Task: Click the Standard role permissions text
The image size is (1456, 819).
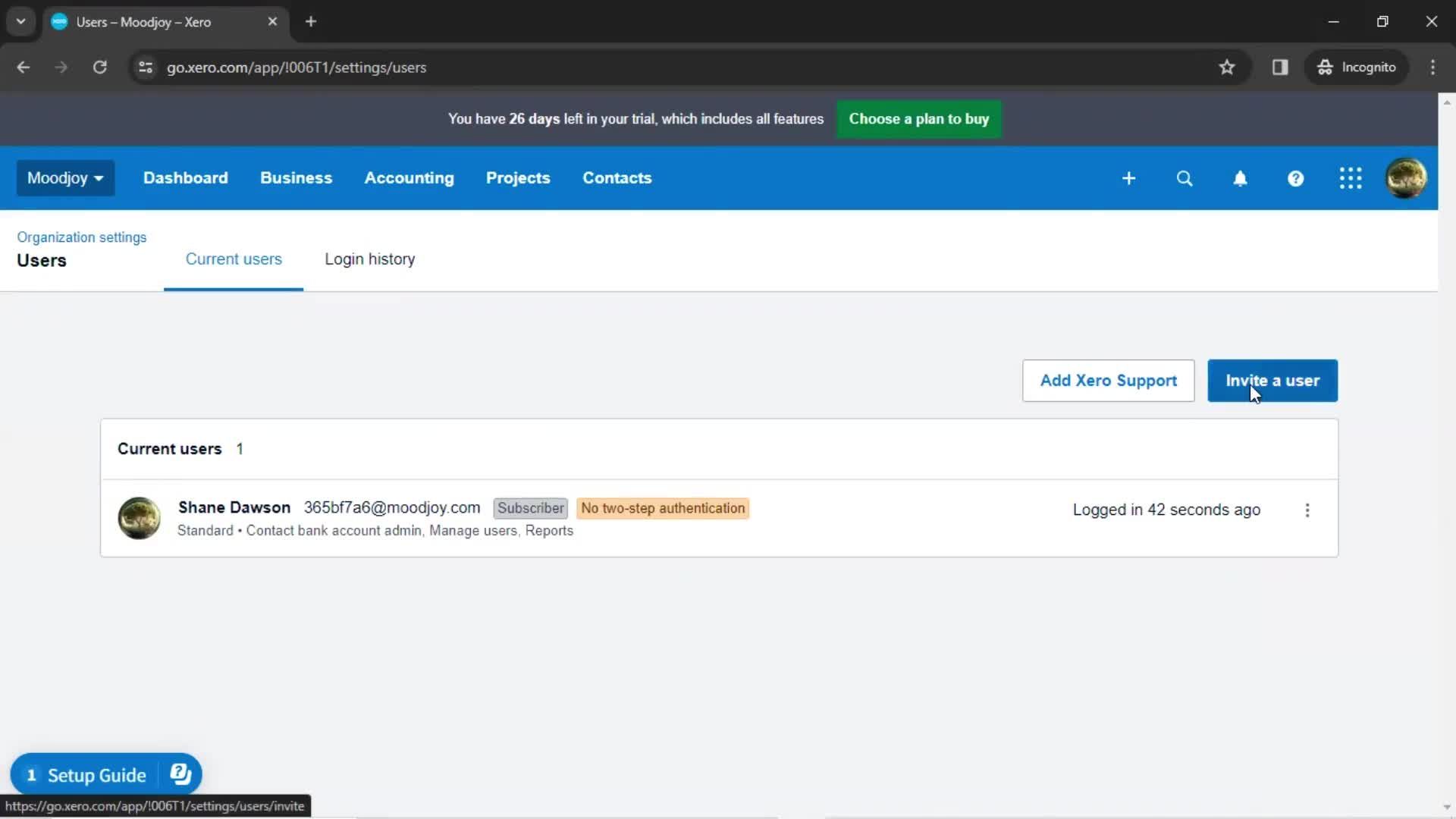Action: click(x=375, y=531)
